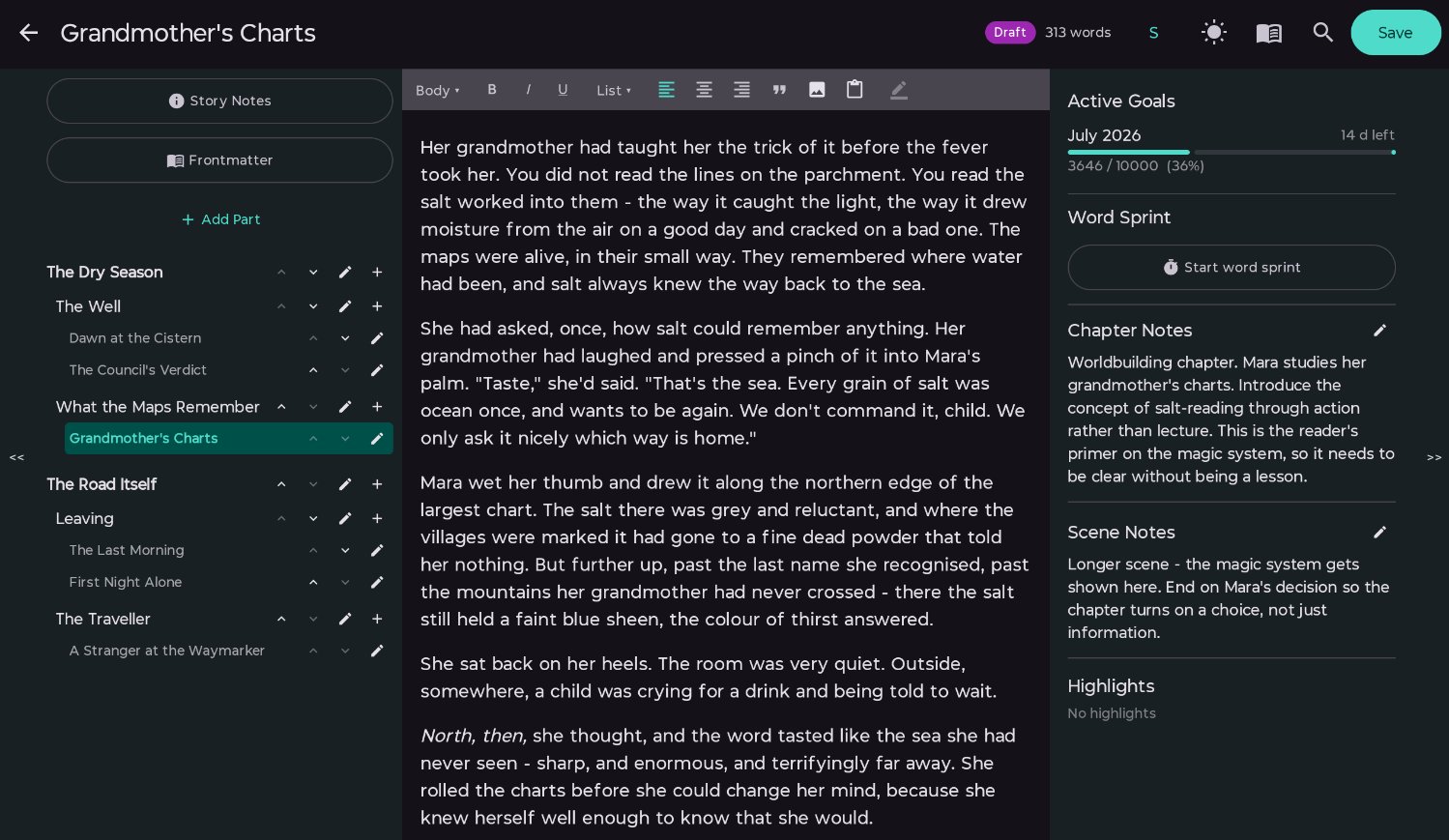Viewport: 1449px width, 840px height.
Task: Select The Traveller chapter
Action: pos(103,619)
